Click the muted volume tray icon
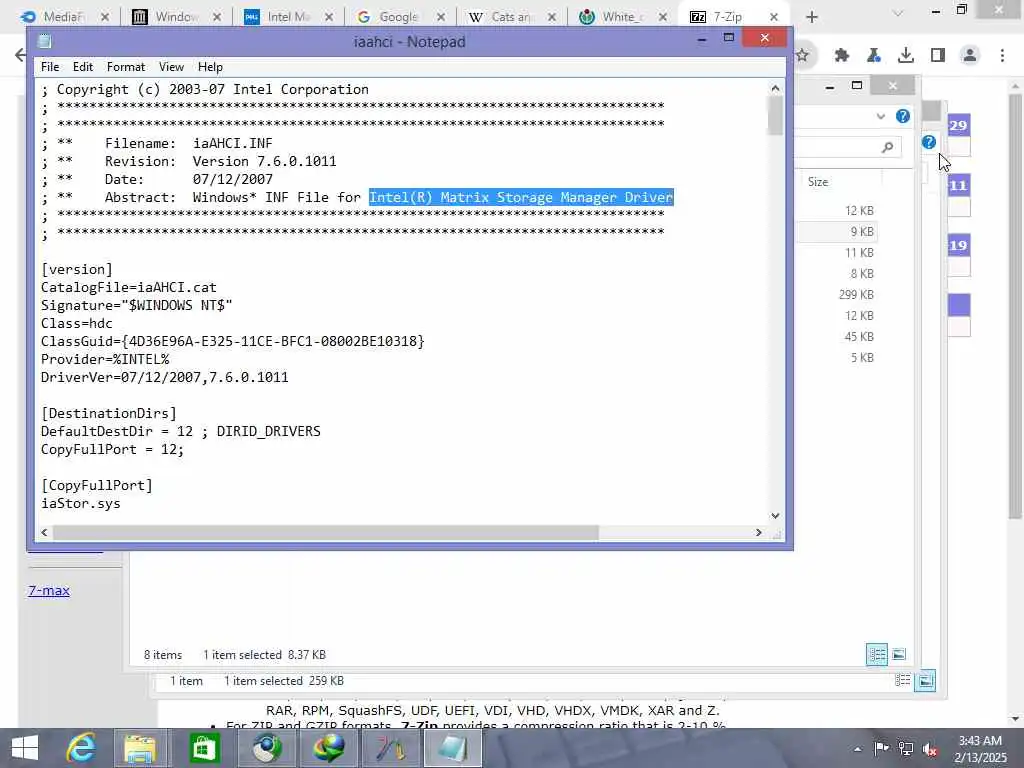 (930, 748)
